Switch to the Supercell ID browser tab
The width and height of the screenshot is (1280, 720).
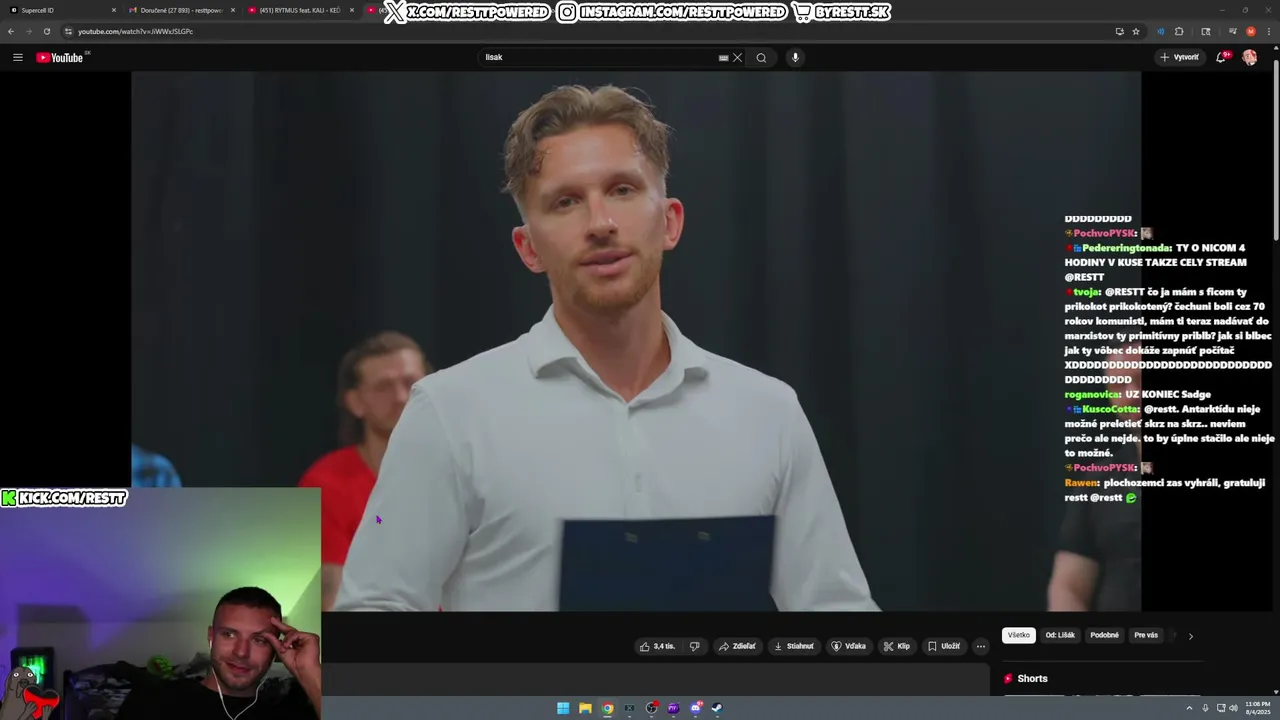tap(60, 10)
